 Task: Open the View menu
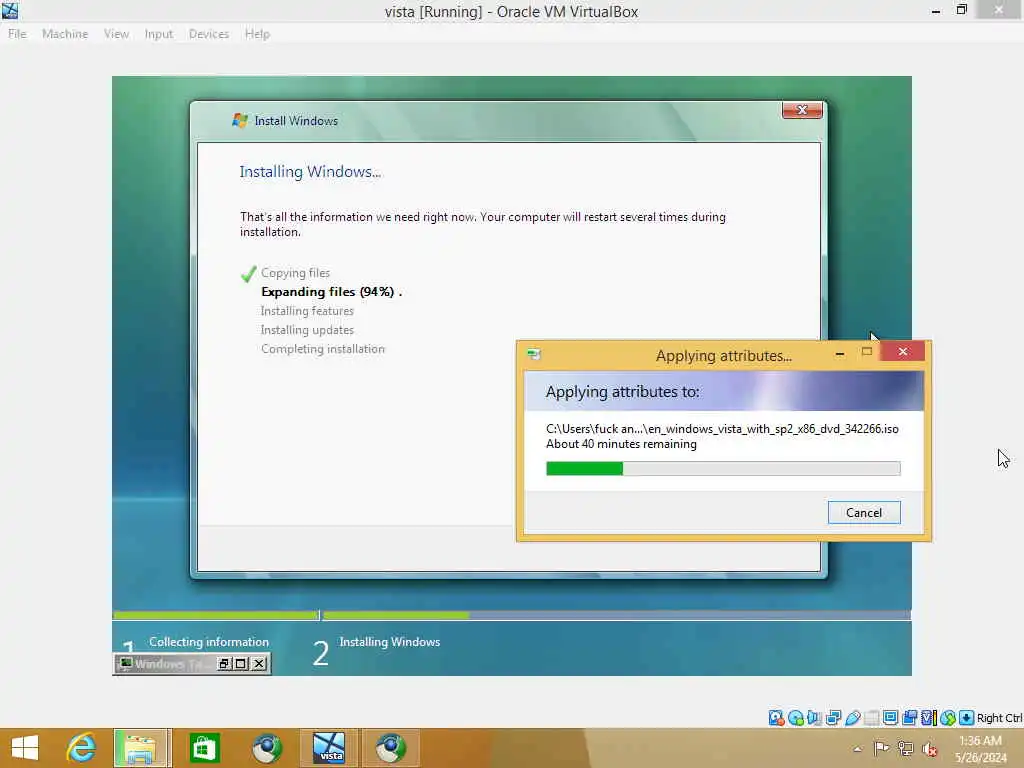pos(116,34)
